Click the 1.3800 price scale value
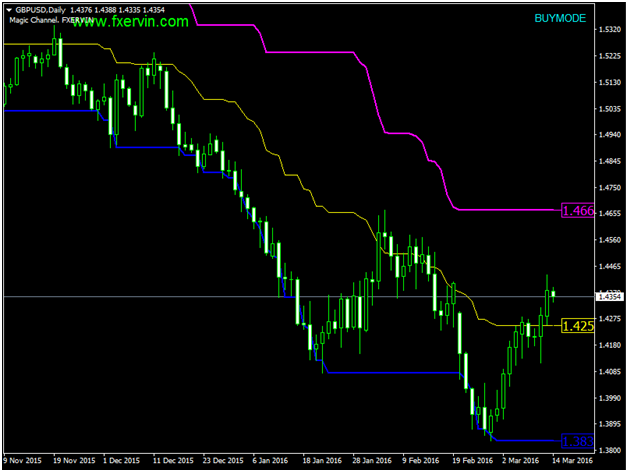 (610, 450)
